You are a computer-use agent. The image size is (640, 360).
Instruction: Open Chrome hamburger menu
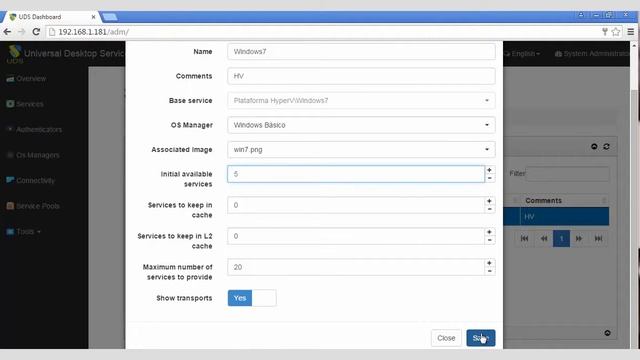pyautogui.click(x=631, y=32)
